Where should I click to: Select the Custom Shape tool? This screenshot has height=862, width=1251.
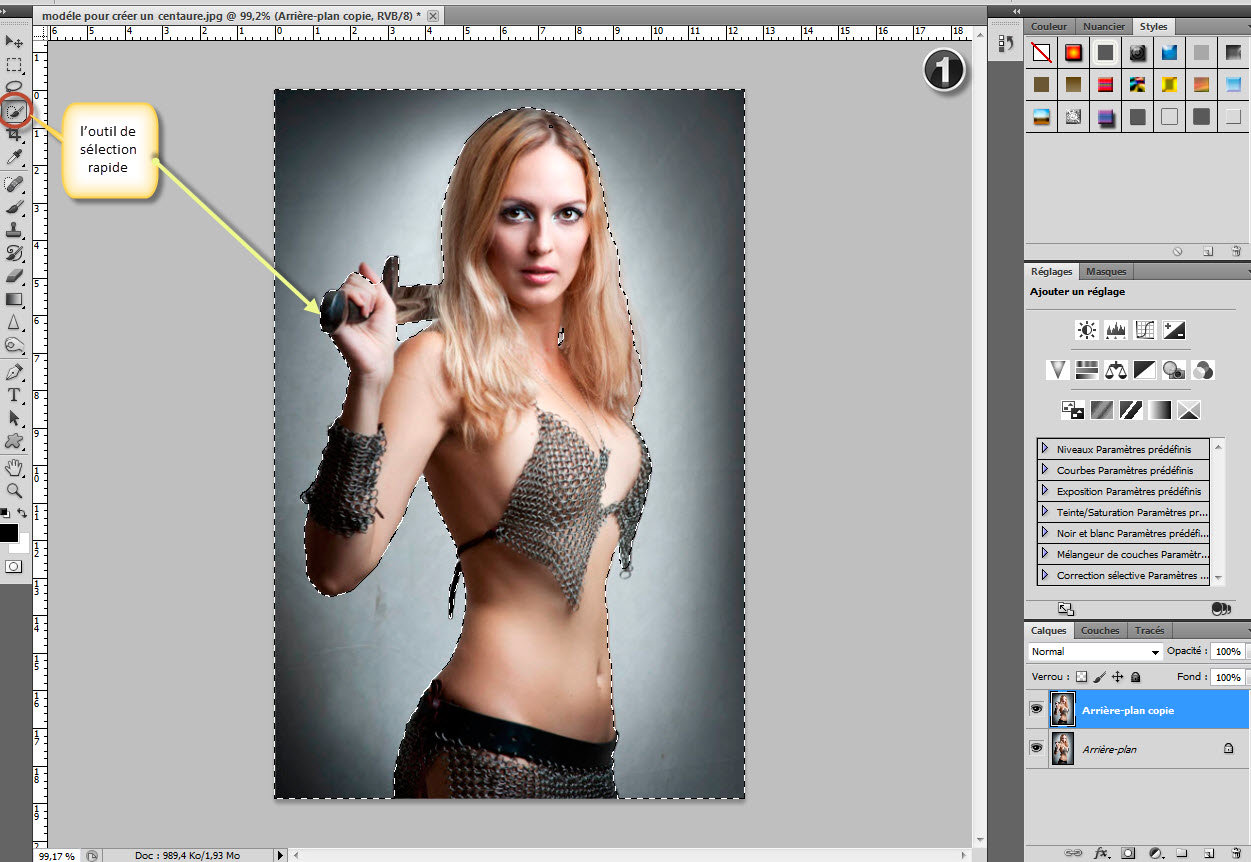click(x=14, y=440)
